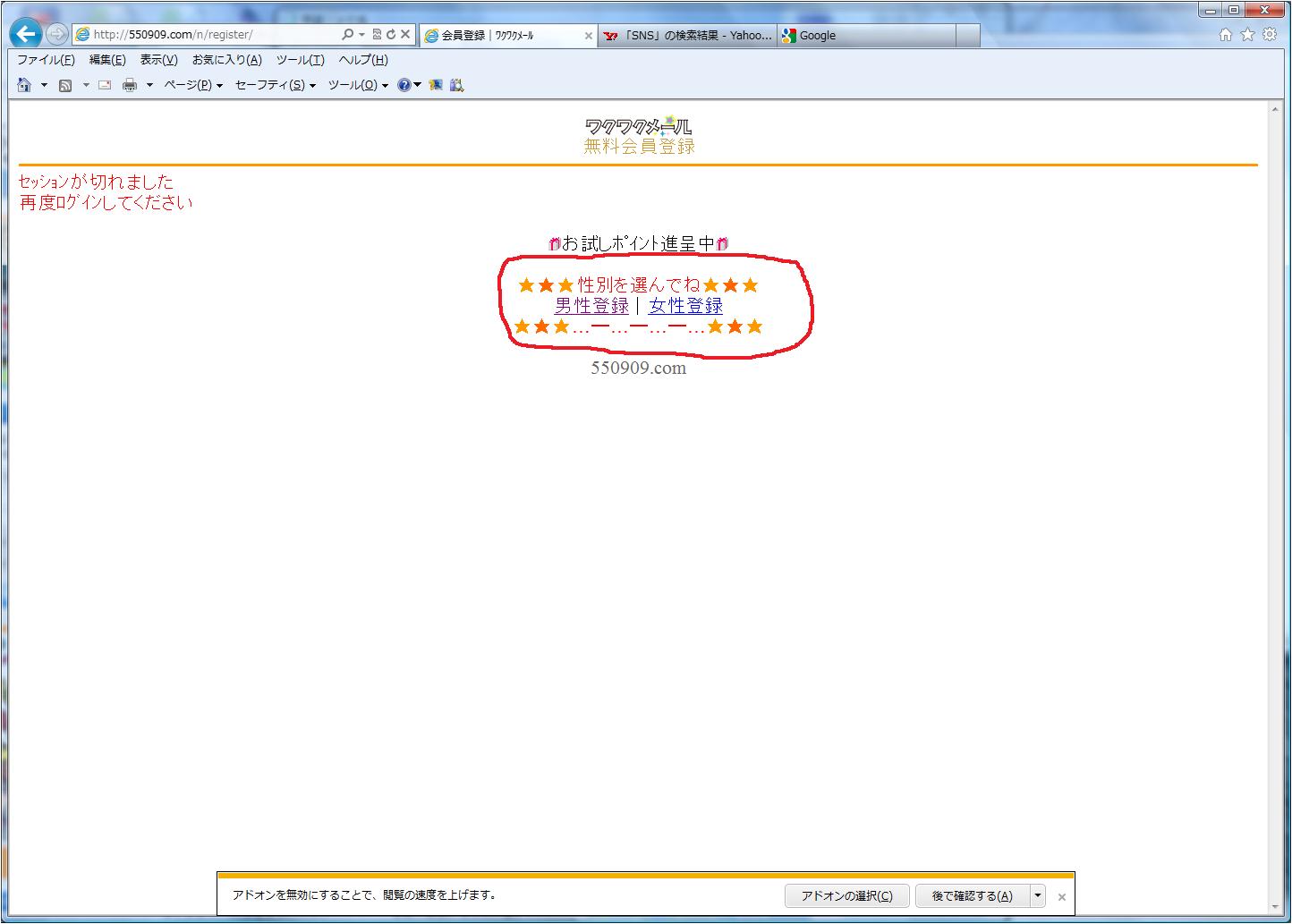Toggle the compatibility view icon
This screenshot has height=924, width=1292.
377,34
